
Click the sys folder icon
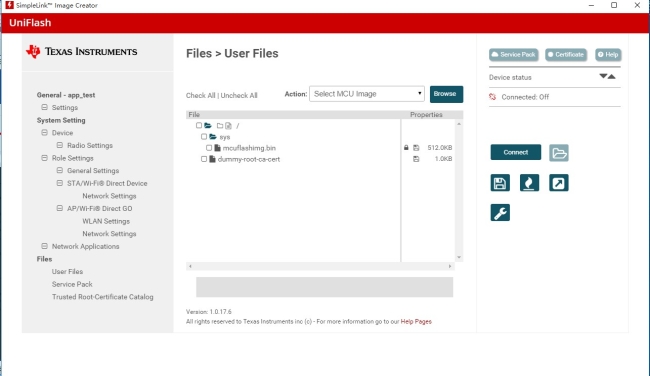(x=213, y=136)
